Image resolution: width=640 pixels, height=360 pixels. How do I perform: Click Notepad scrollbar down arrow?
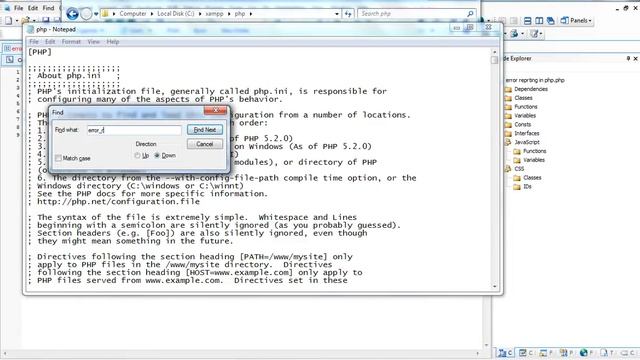point(495,287)
